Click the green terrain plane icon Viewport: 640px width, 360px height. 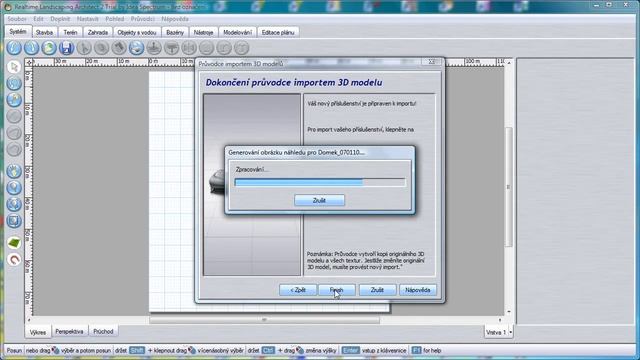(14, 243)
